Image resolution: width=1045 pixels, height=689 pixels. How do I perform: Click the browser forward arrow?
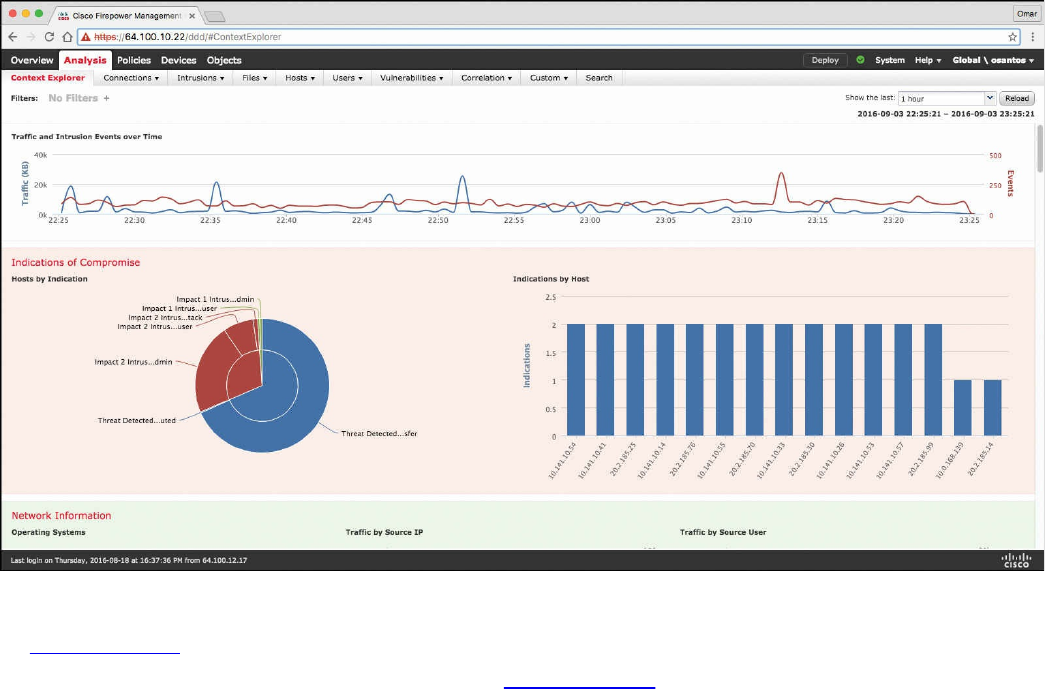coord(31,37)
